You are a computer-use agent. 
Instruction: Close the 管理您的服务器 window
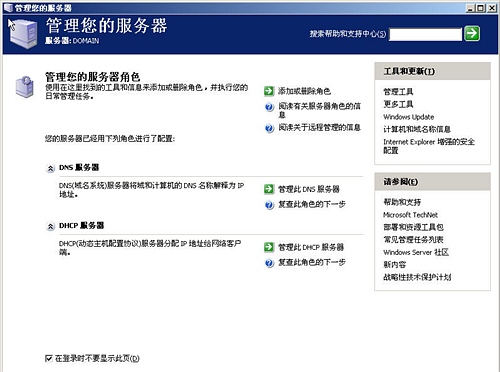(492, 8)
